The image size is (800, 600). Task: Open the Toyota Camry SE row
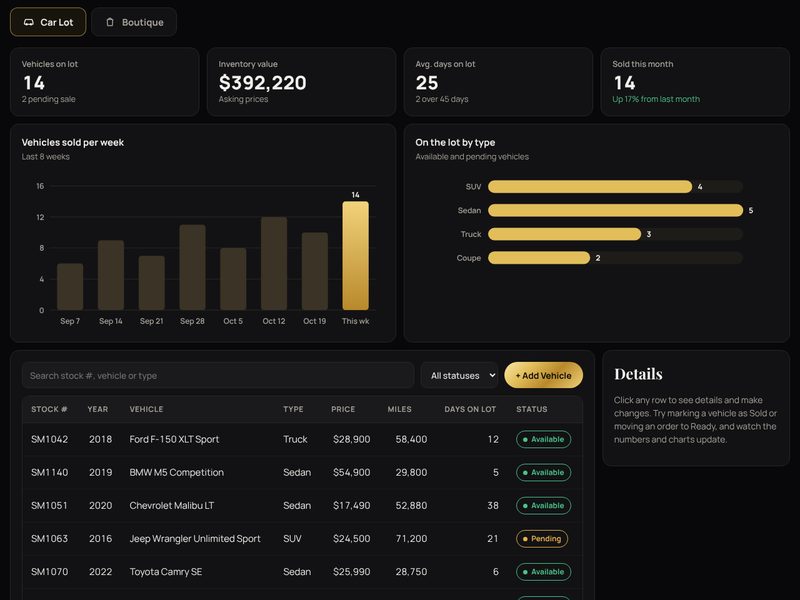pyautogui.click(x=302, y=572)
